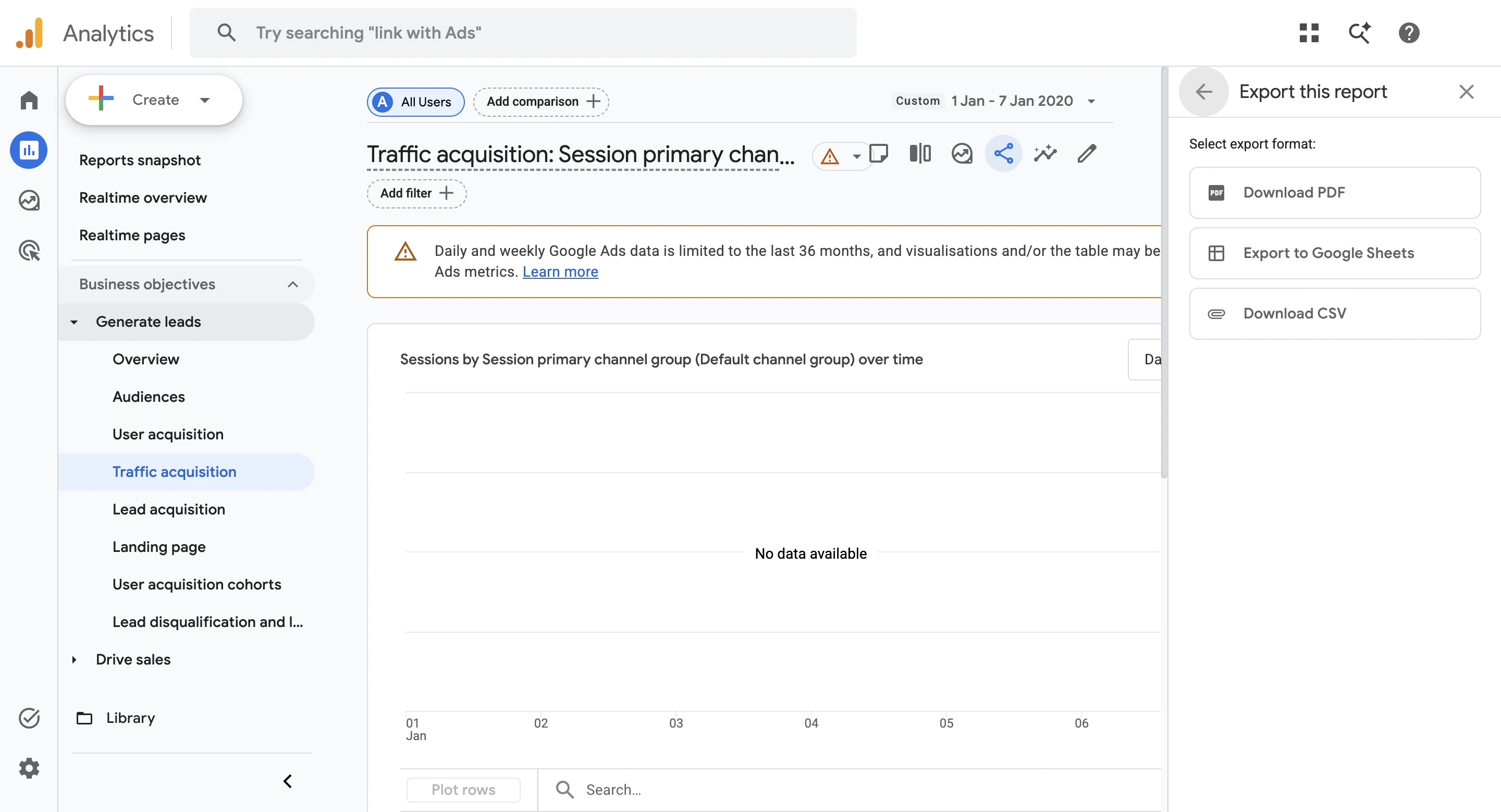Click Download CSV option

tap(1335, 314)
